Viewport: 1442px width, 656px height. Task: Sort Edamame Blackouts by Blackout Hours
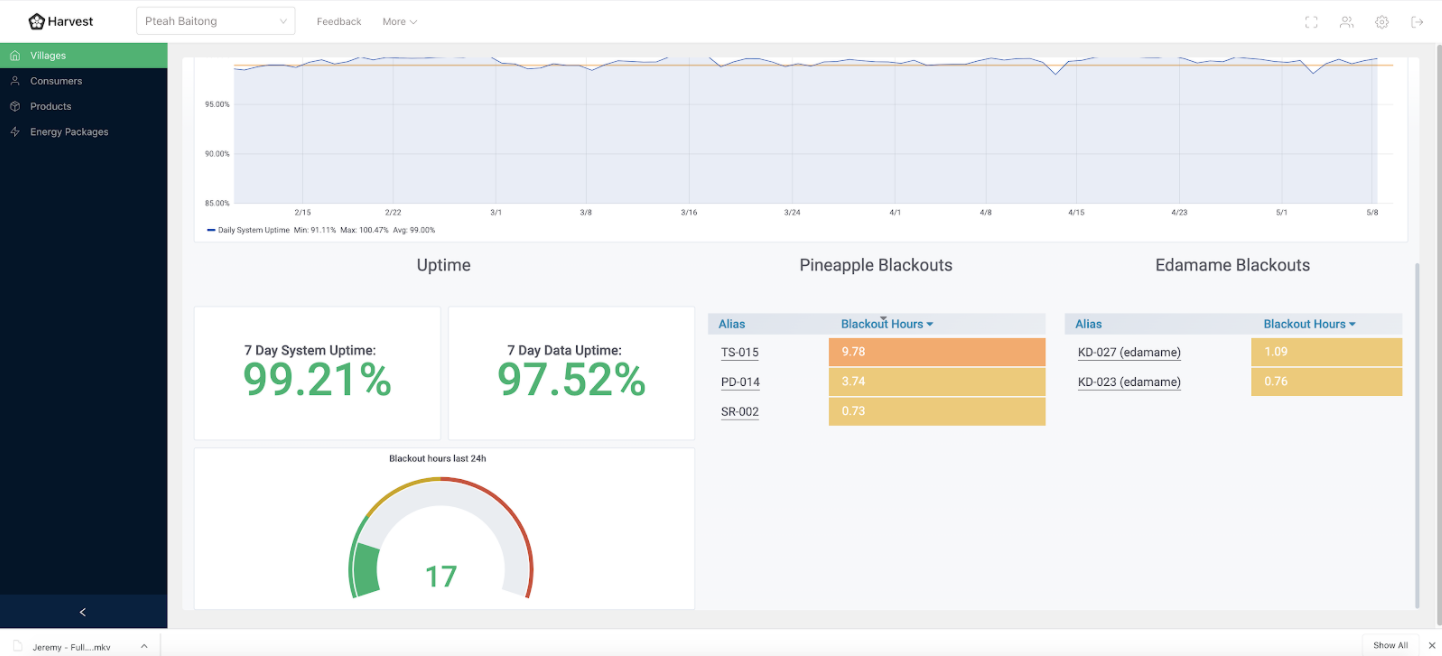click(x=1309, y=324)
